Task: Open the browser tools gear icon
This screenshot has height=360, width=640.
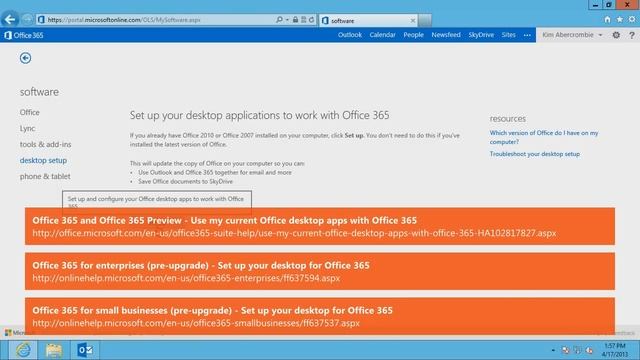Action: pyautogui.click(x=632, y=20)
